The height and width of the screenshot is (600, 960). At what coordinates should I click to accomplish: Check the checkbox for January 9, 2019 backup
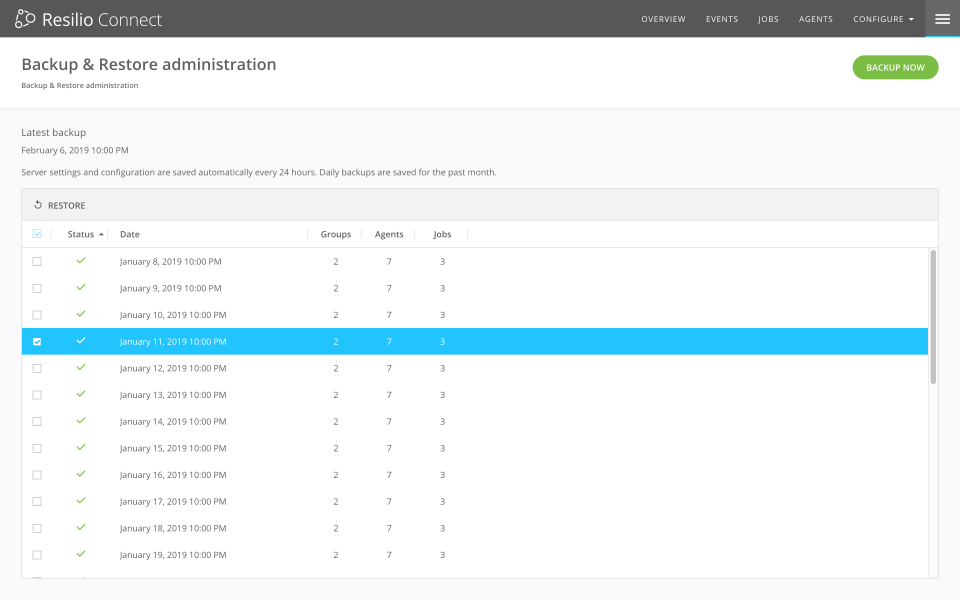coord(37,288)
